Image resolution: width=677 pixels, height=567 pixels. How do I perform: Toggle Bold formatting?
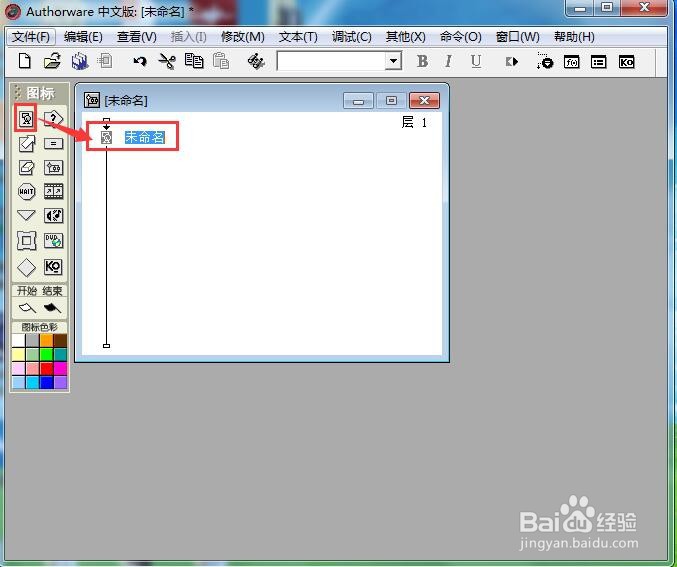(x=423, y=61)
